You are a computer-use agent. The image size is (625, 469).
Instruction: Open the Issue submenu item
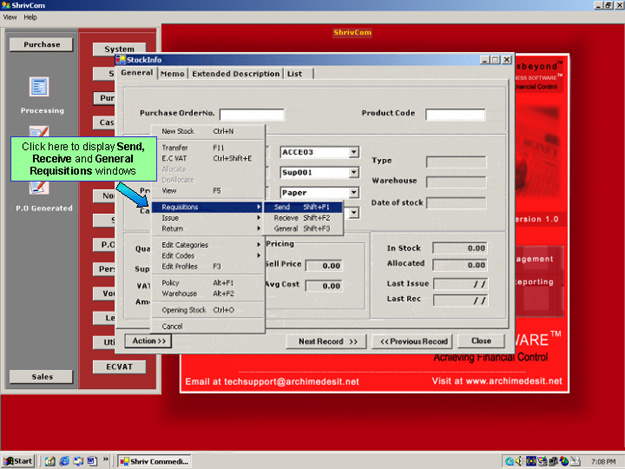point(171,217)
